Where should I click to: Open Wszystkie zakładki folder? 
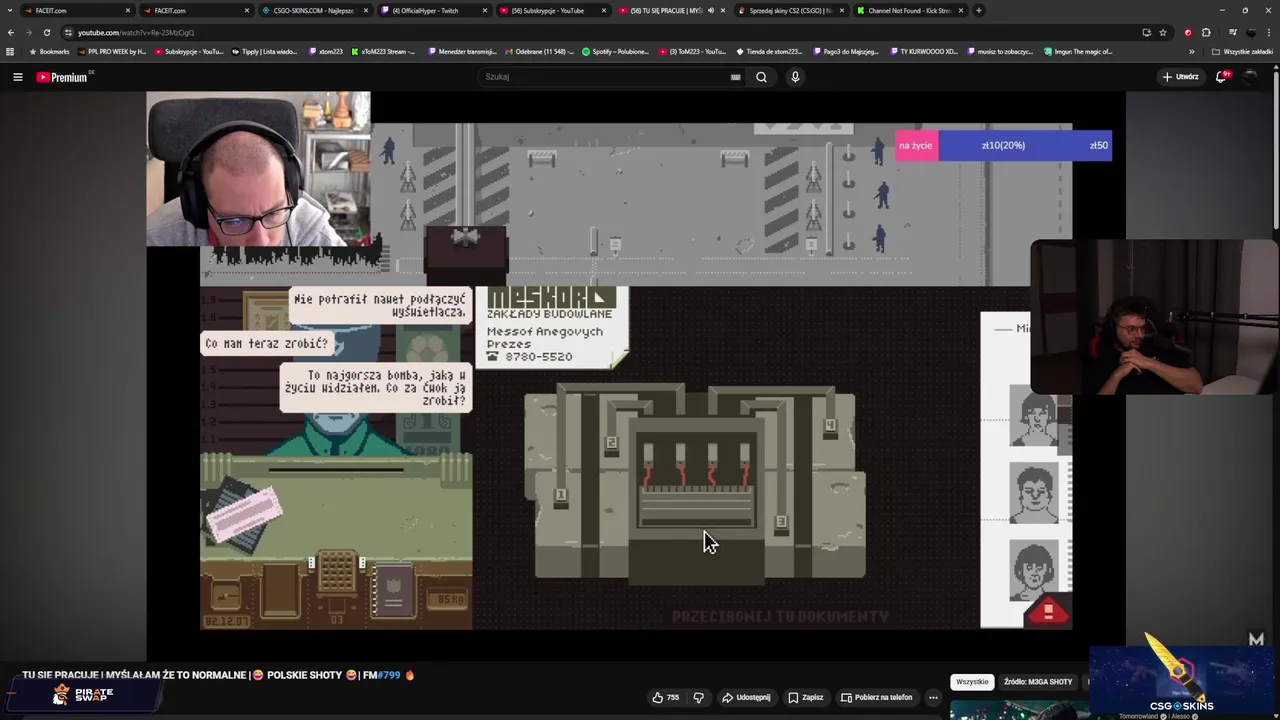click(x=1242, y=51)
